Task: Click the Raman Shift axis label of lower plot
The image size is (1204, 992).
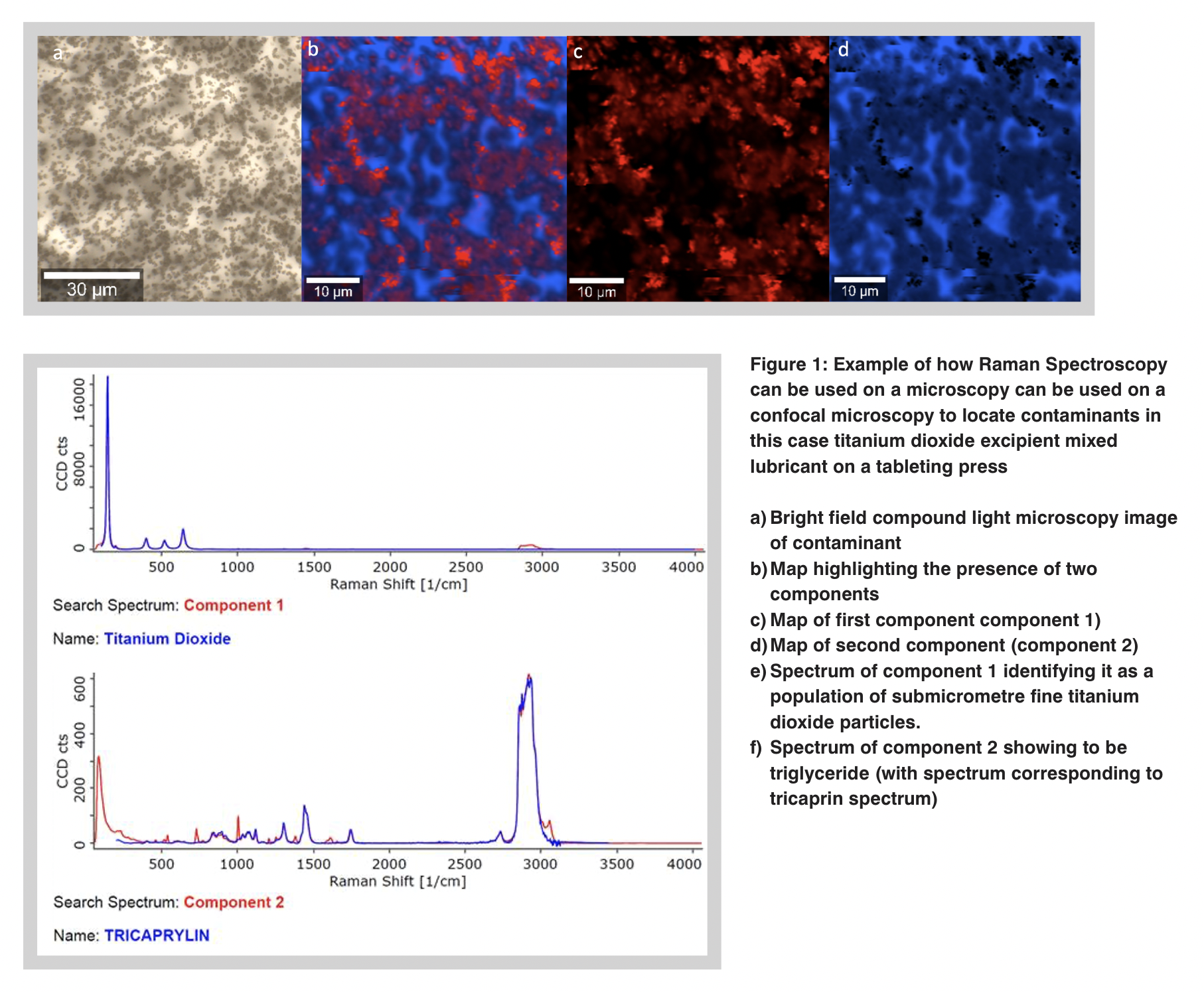Action: [398, 881]
